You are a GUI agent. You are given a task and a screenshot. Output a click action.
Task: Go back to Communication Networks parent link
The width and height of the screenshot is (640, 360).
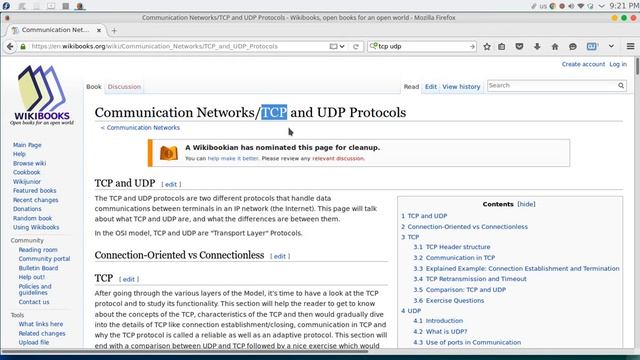point(143,128)
